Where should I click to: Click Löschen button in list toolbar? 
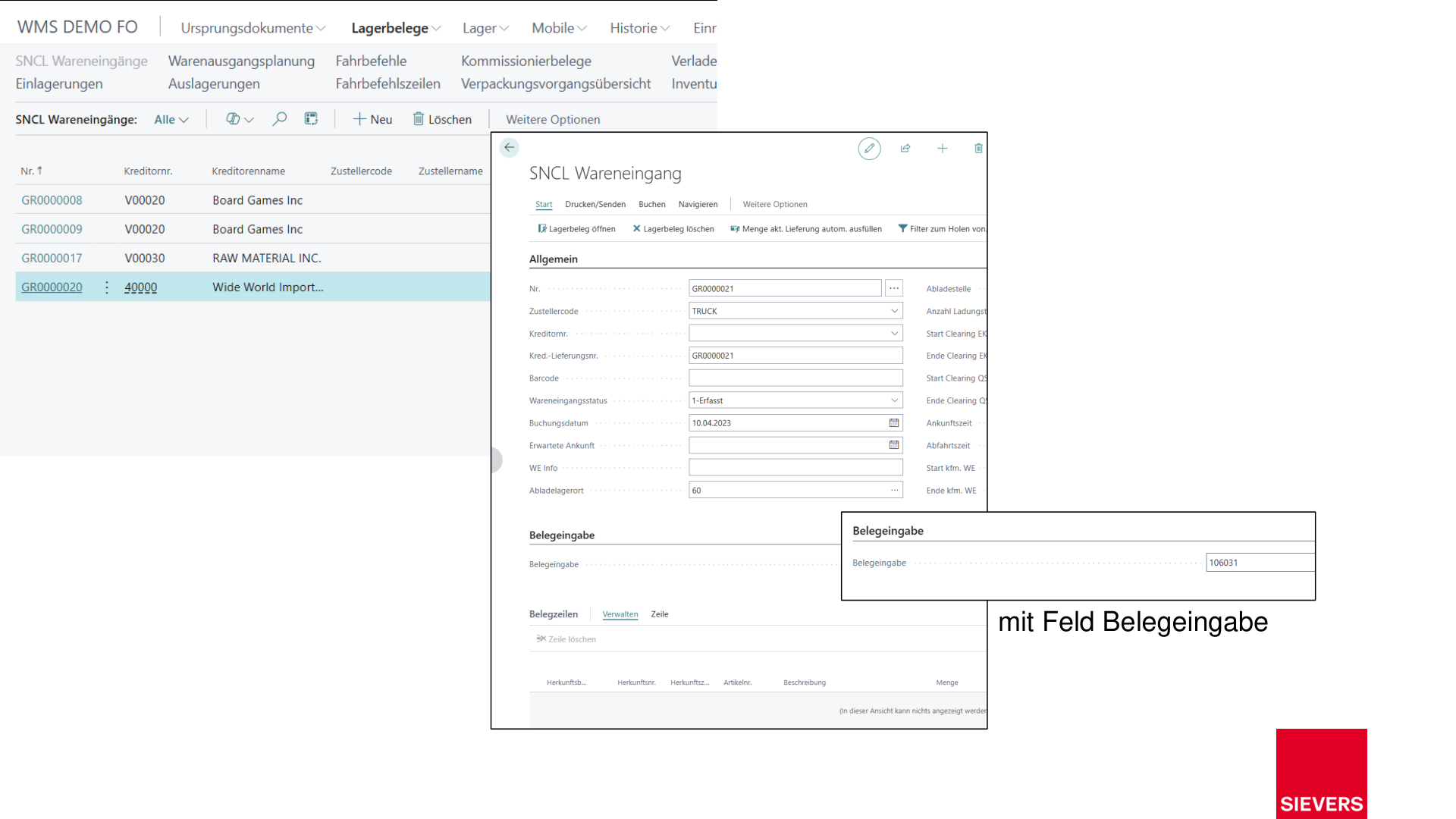click(442, 119)
